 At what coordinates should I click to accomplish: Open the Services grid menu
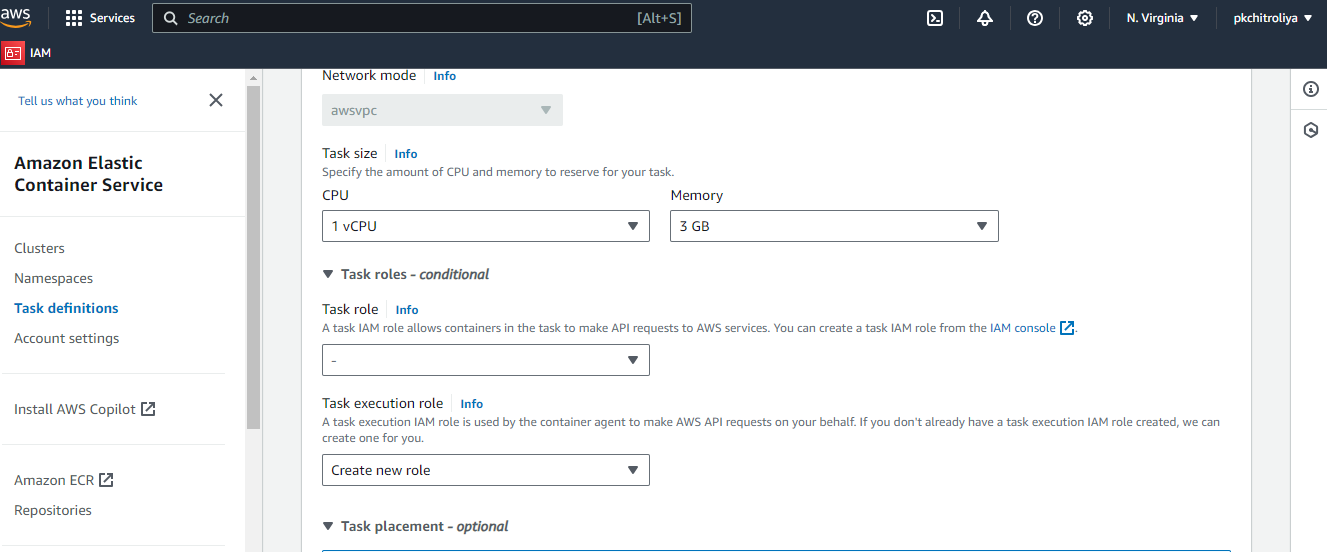click(x=100, y=18)
